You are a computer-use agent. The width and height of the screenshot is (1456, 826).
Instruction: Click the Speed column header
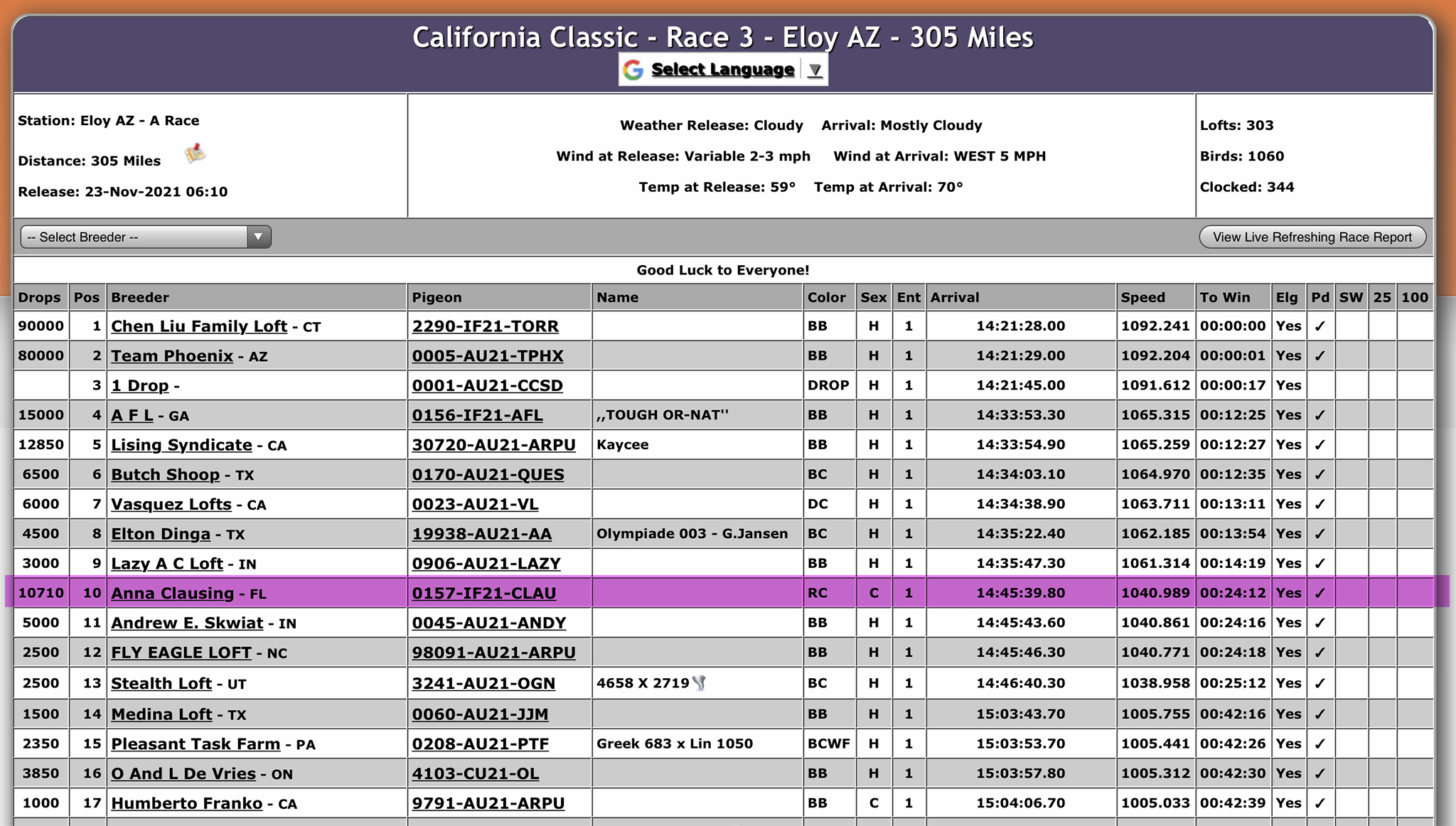(1142, 297)
